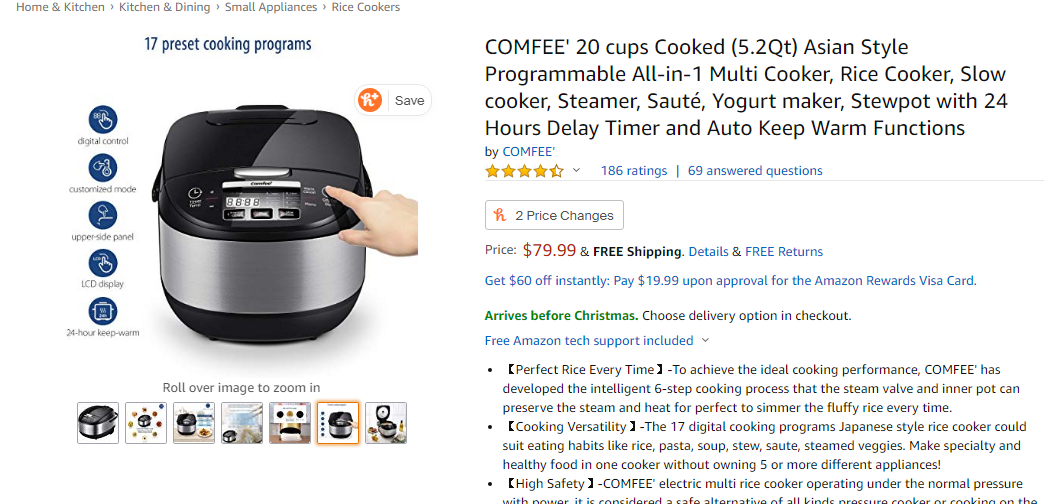Navigate to Kitchen & Dining breadcrumb
Image resolution: width=1061 pixels, height=504 pixels.
point(164,7)
